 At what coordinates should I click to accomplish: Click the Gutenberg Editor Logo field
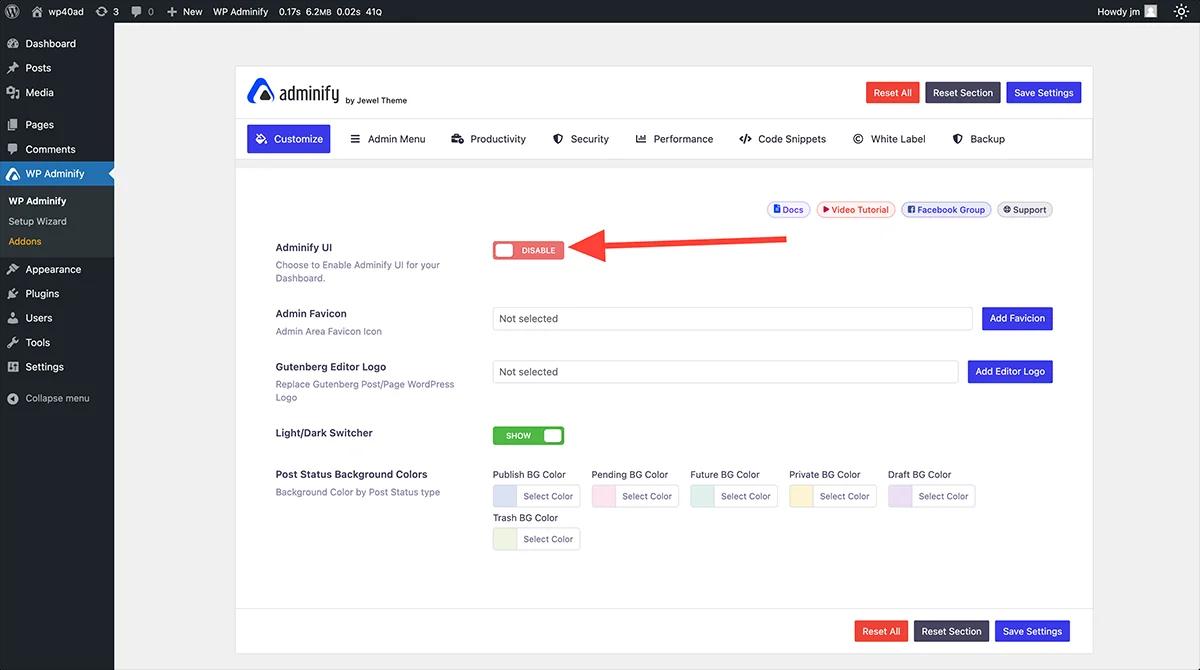(x=725, y=371)
